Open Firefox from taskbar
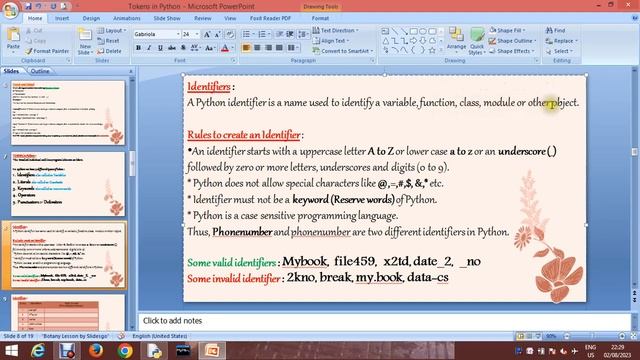This screenshot has height=360, width=640. 96,351
